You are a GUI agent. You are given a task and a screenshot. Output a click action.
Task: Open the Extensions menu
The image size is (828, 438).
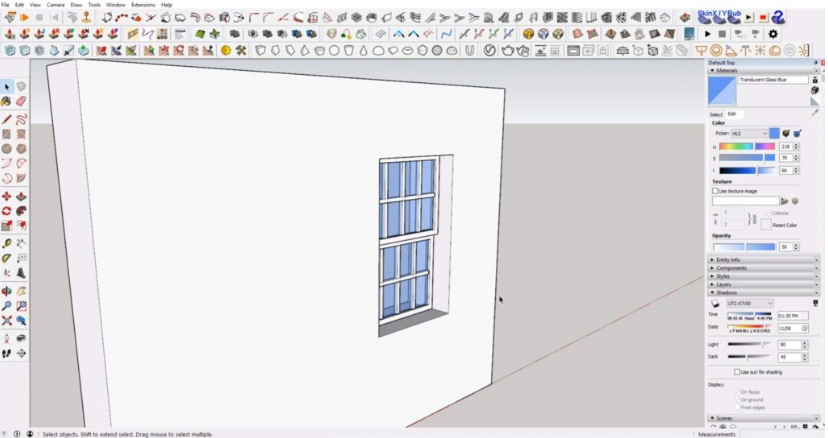[143, 5]
